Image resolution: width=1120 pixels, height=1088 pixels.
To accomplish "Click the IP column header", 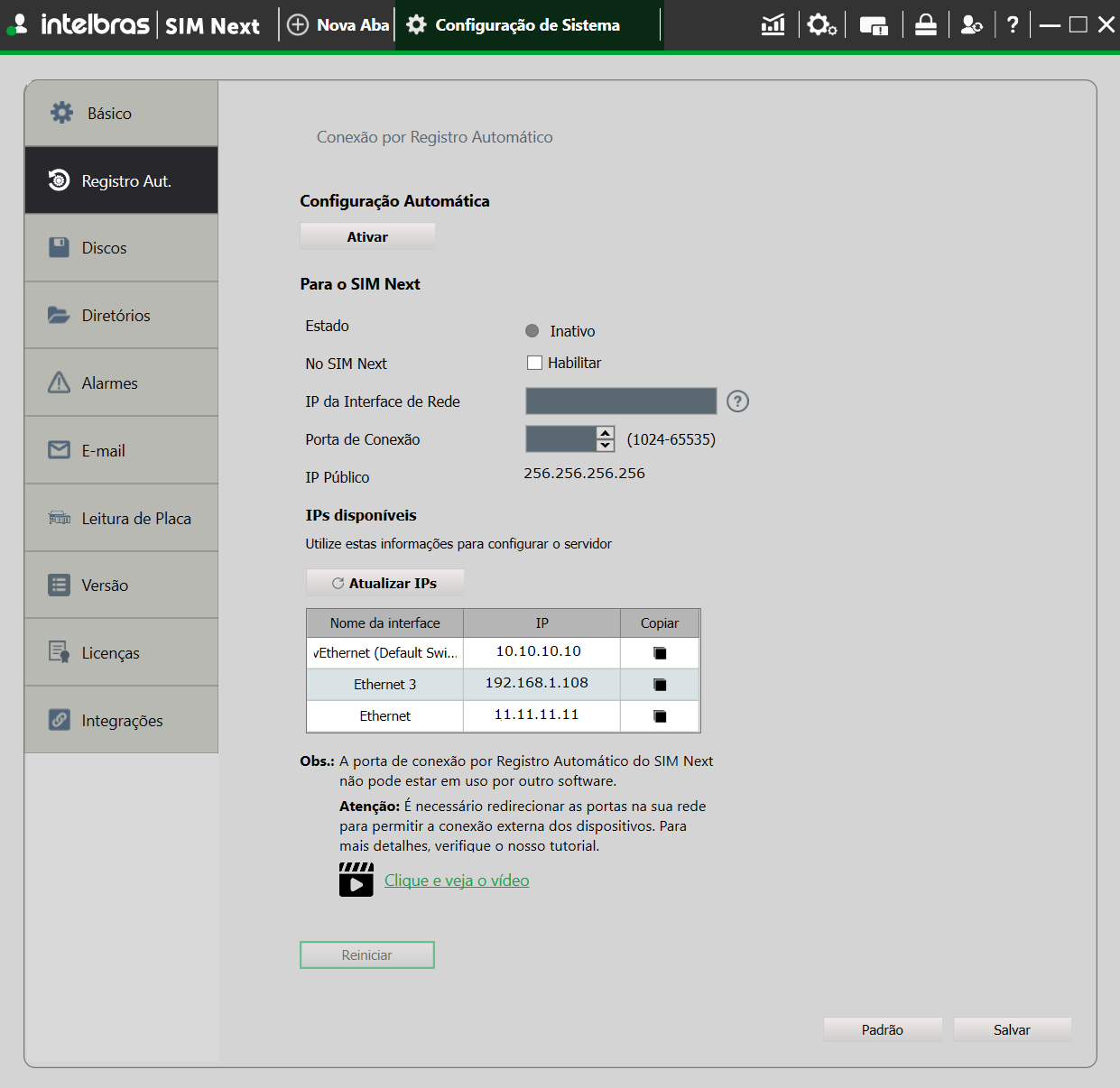I will (x=541, y=623).
